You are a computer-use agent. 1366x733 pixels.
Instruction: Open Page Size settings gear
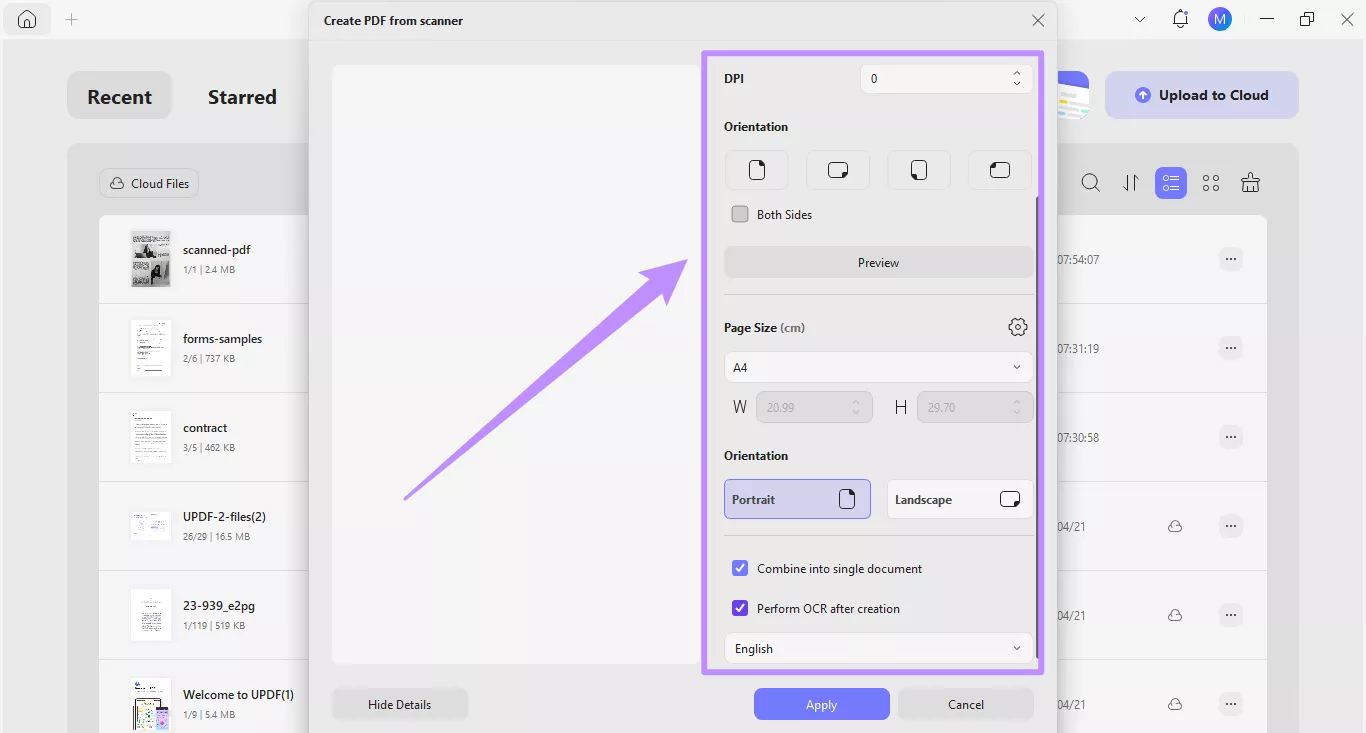pos(1017,326)
